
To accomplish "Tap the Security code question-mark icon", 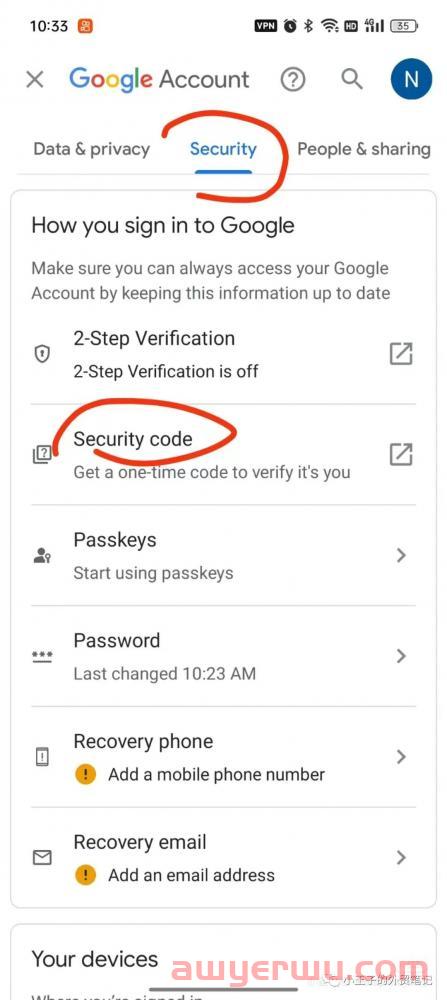I will [x=42, y=455].
